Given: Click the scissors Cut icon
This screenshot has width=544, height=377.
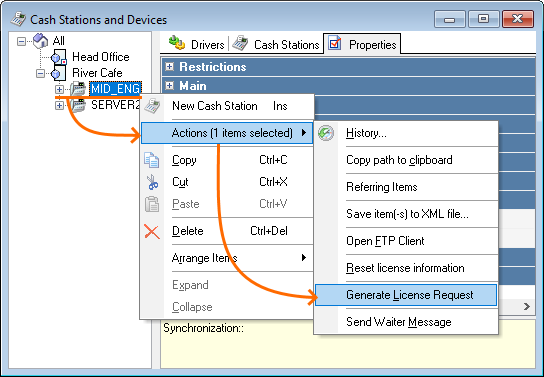Looking at the screenshot, I should click(152, 182).
